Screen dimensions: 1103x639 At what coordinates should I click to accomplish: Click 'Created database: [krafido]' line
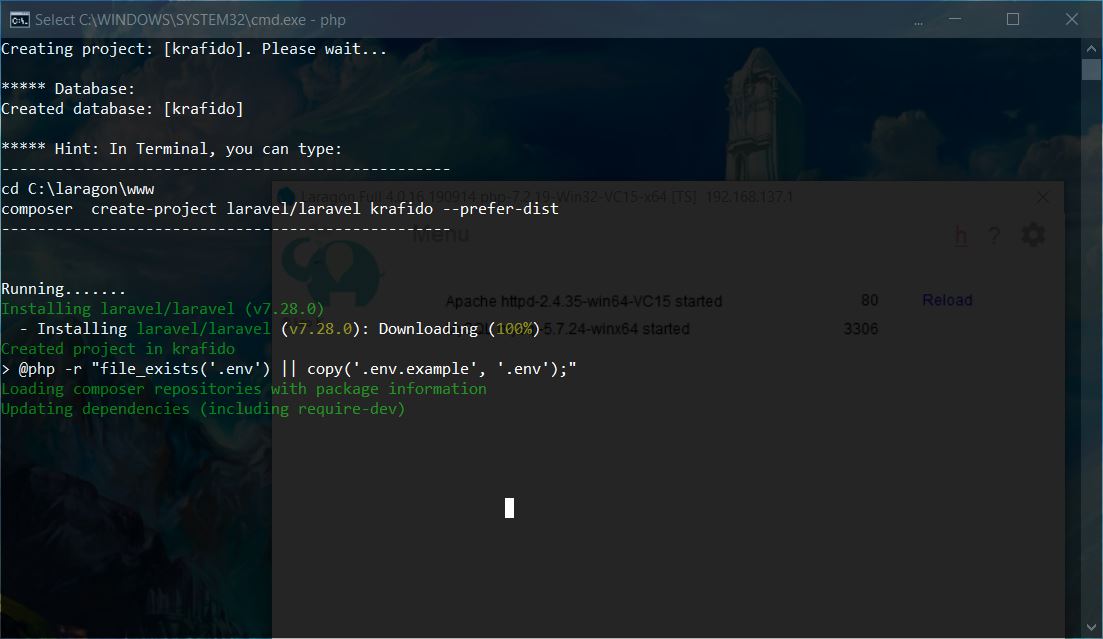[122, 109]
